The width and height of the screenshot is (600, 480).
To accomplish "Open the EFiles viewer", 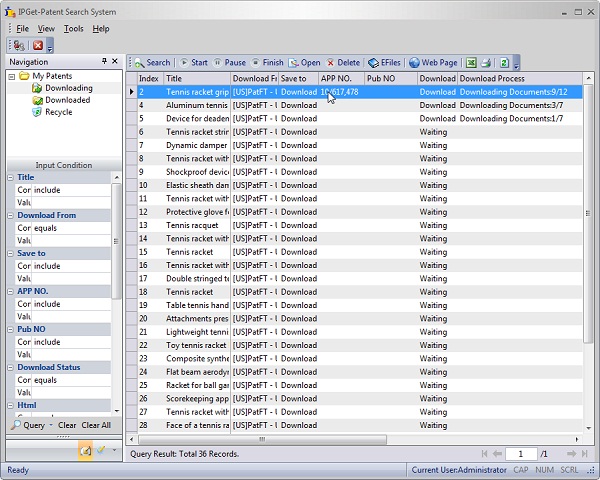I will coord(385,62).
